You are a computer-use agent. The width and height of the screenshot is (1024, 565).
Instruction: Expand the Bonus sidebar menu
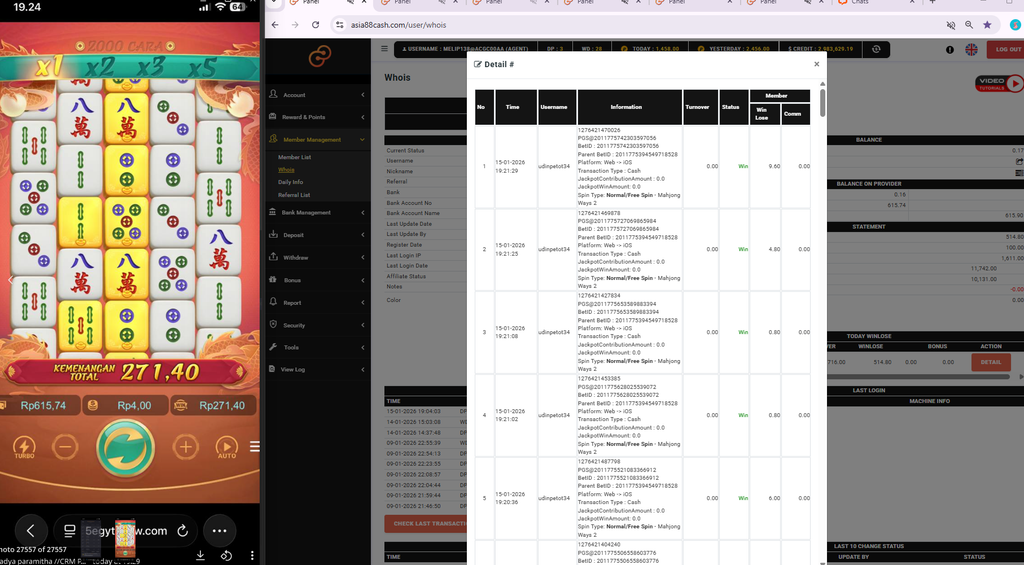click(318, 280)
